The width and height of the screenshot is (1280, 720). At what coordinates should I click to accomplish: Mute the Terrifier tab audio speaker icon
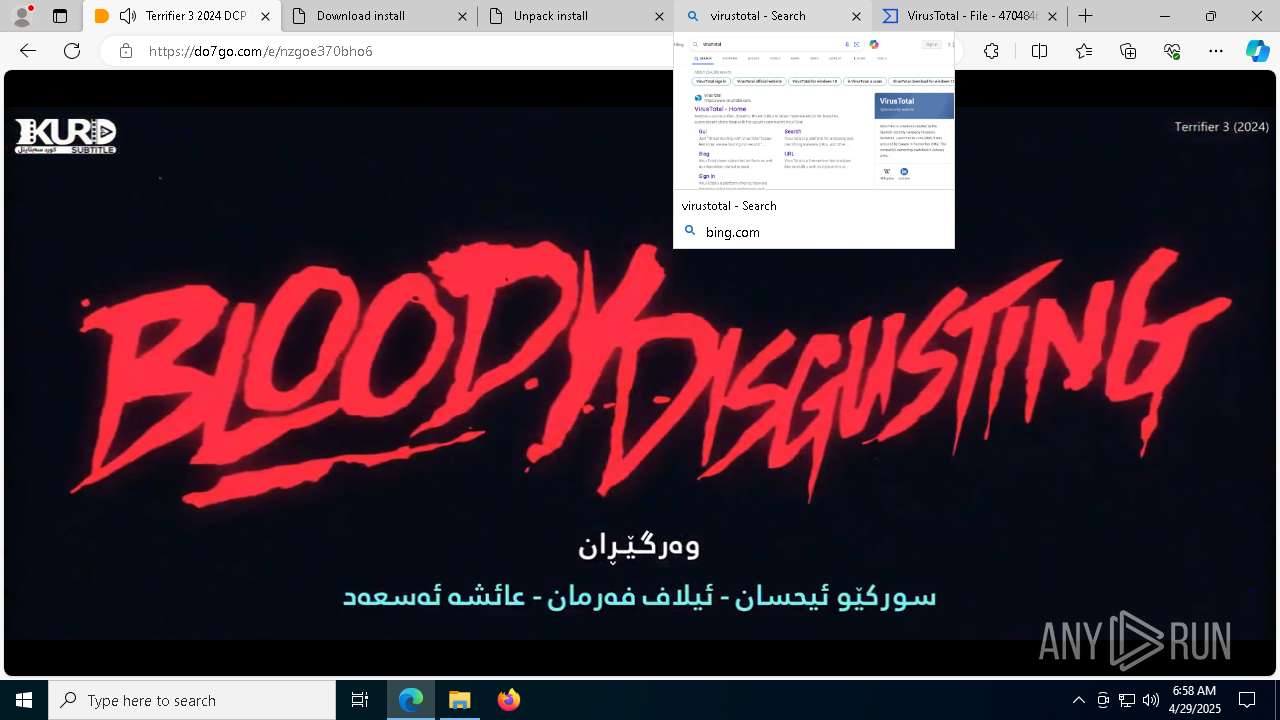tap(128, 16)
